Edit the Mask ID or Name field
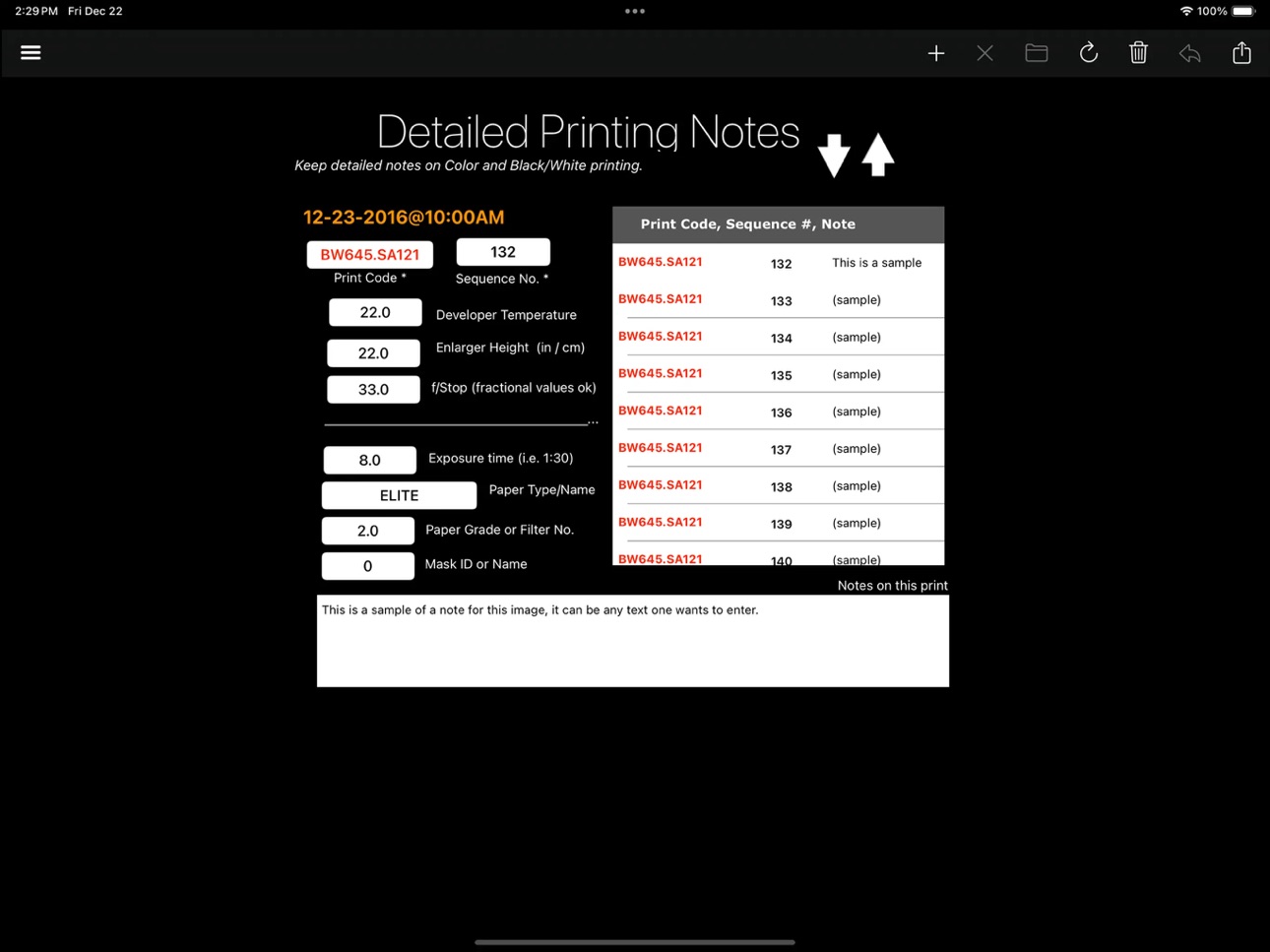The width and height of the screenshot is (1270, 952). point(368,566)
